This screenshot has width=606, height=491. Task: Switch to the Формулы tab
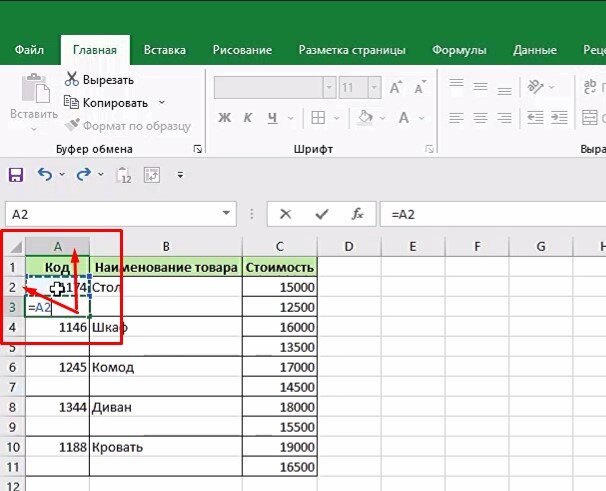click(459, 50)
